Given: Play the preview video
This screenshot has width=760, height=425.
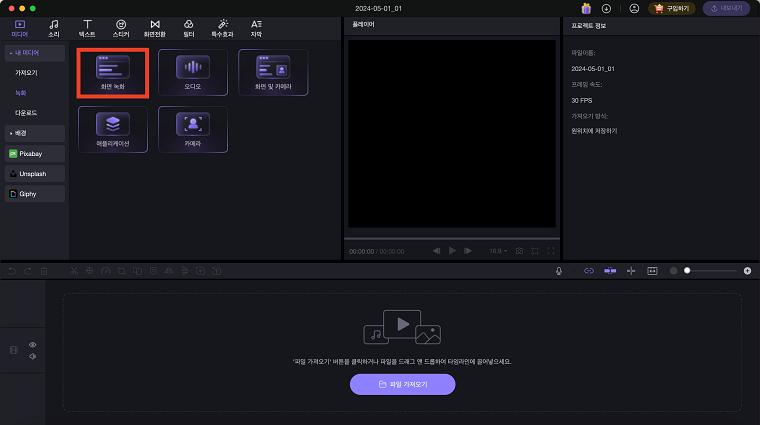Looking at the screenshot, I should (x=452, y=251).
